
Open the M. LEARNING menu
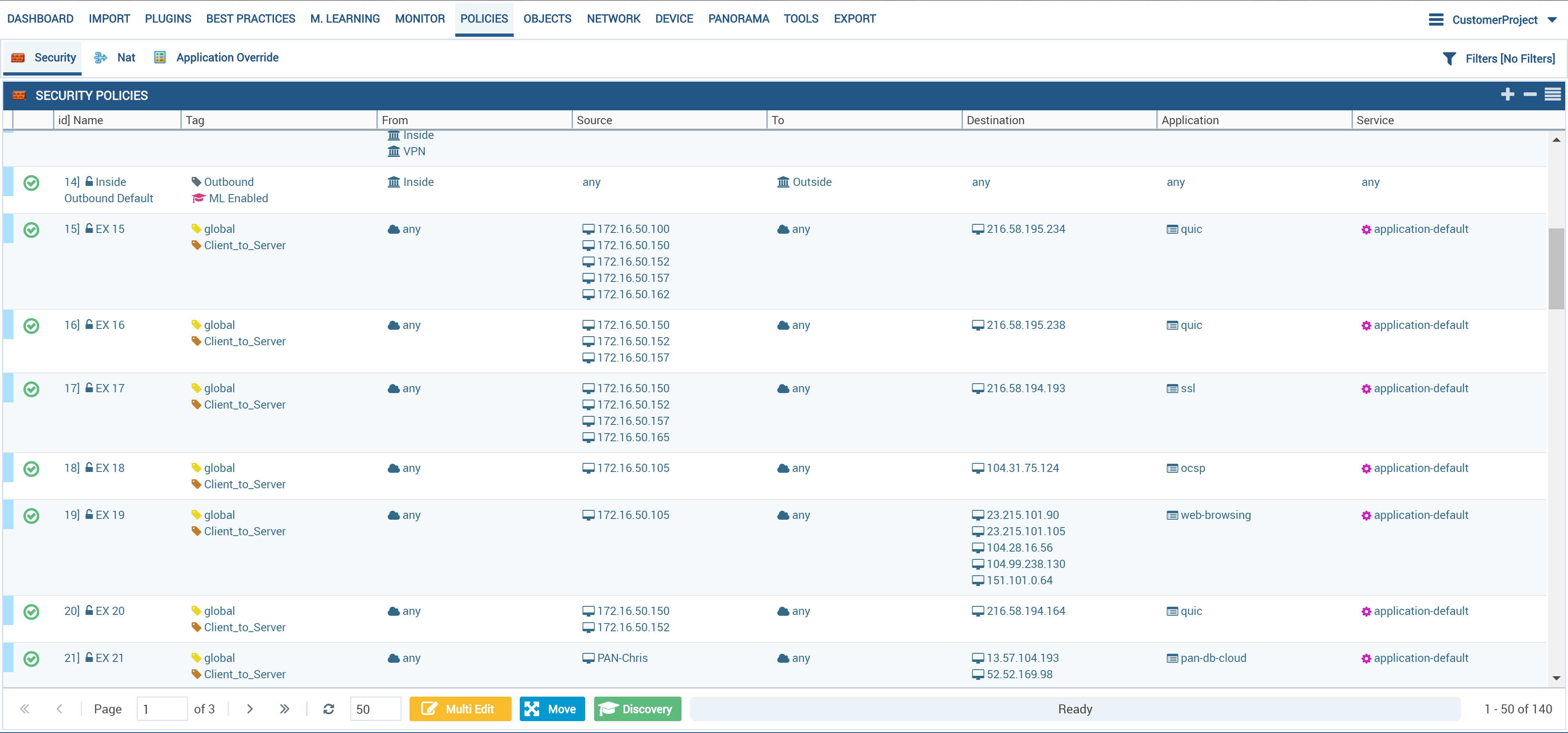(x=345, y=19)
